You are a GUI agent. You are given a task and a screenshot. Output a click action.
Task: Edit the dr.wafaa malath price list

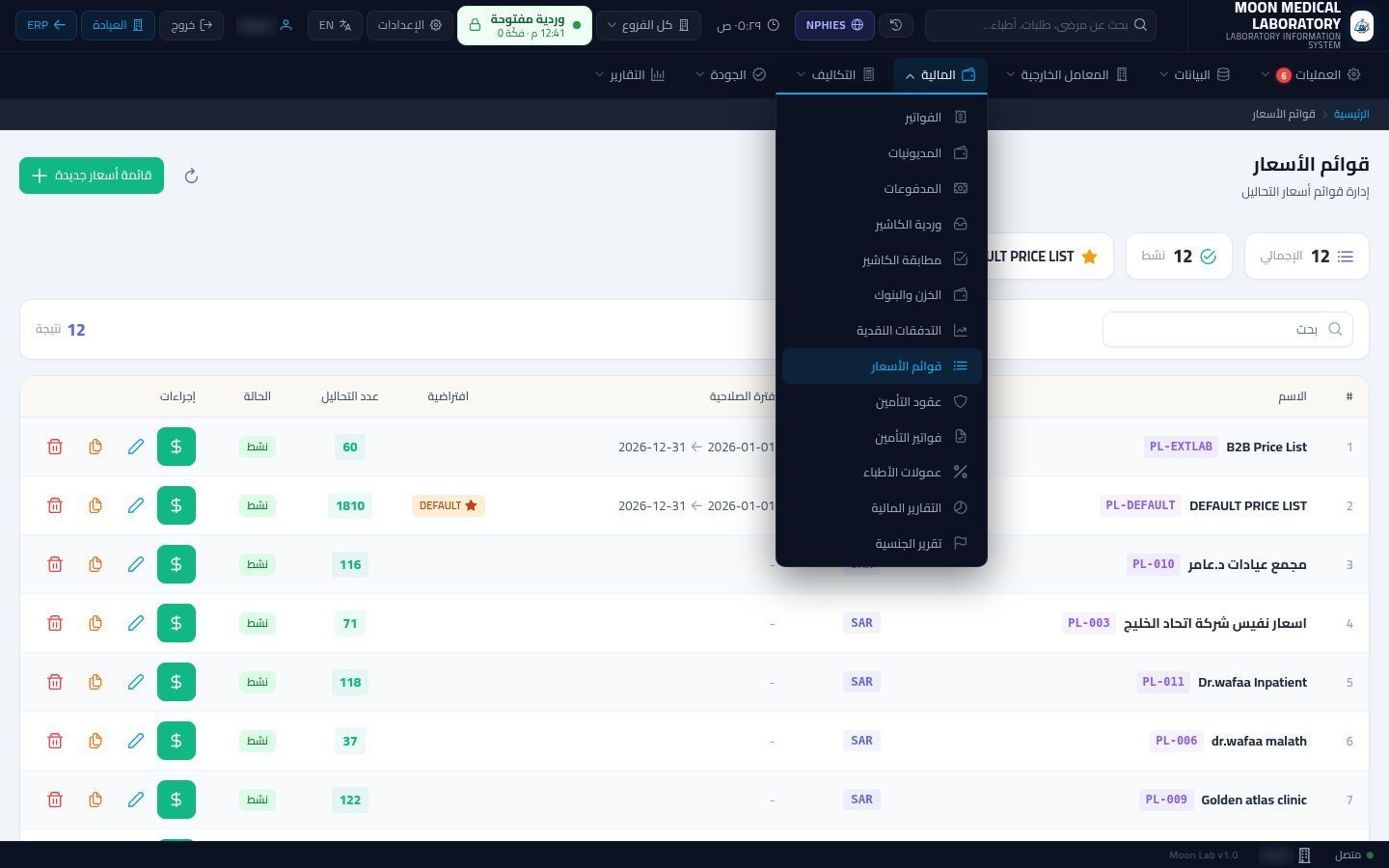click(136, 741)
